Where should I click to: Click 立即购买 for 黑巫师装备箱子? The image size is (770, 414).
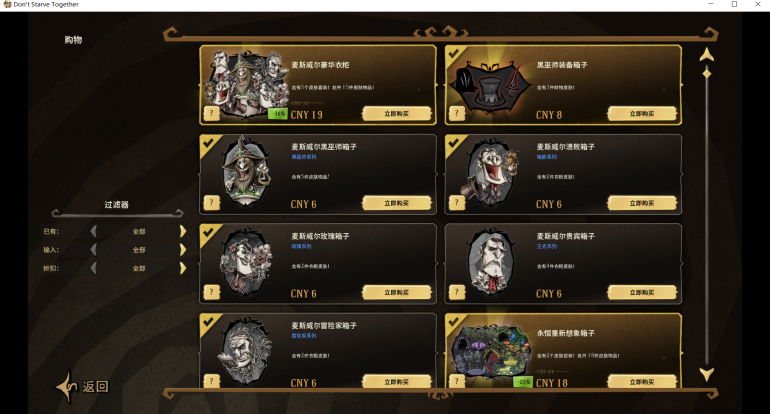[642, 114]
